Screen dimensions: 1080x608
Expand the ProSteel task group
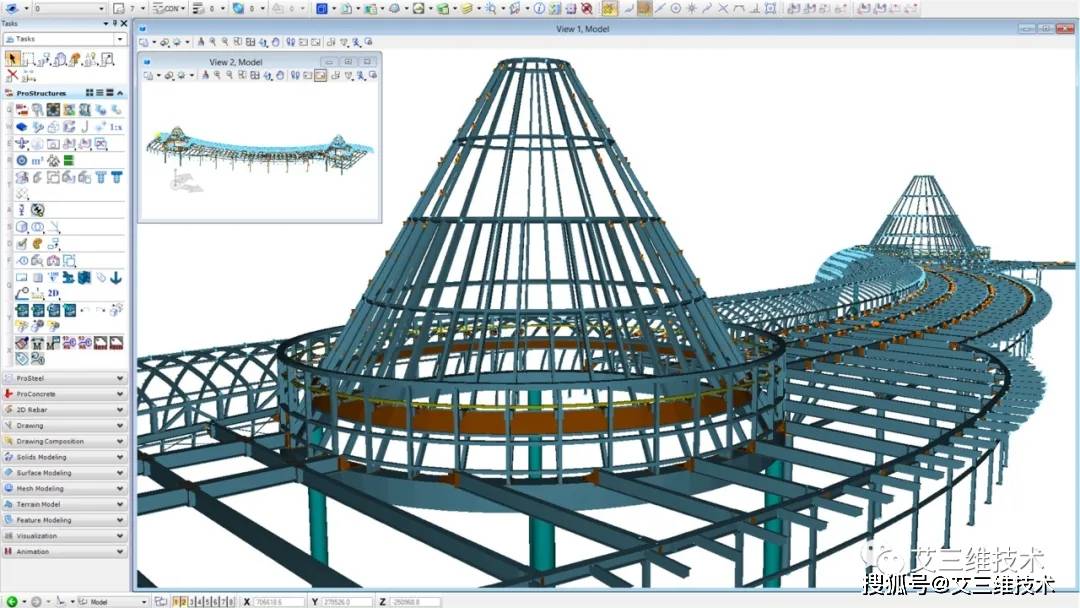66,378
